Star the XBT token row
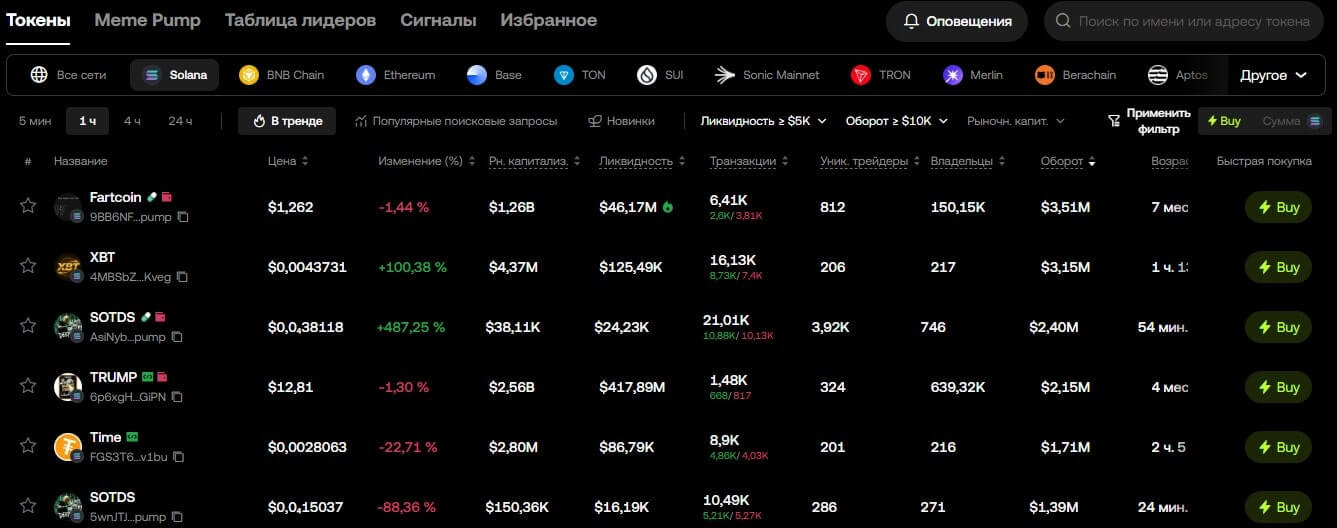The image size is (1337, 528). (x=28, y=266)
